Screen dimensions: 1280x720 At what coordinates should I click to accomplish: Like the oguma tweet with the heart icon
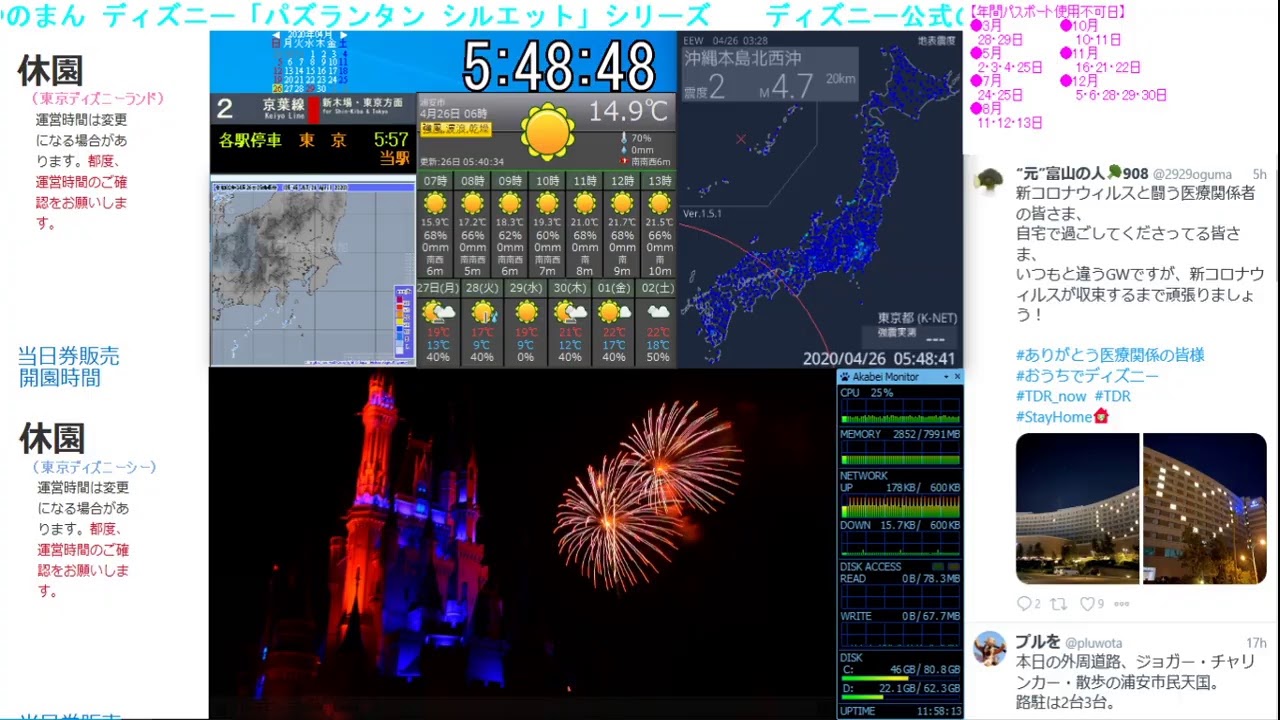(1087, 604)
